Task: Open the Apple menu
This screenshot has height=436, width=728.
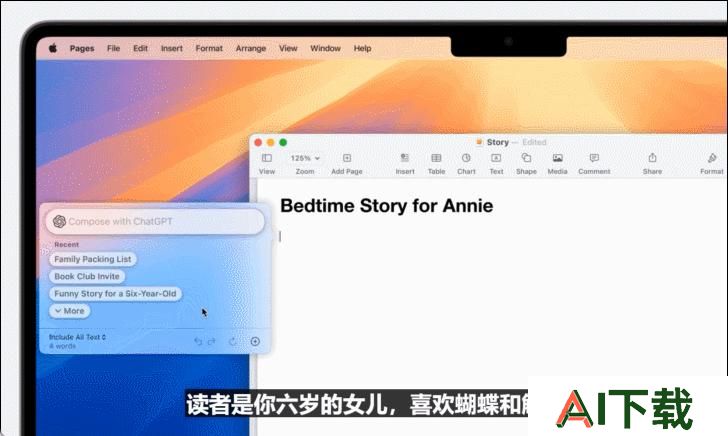Action: point(53,48)
